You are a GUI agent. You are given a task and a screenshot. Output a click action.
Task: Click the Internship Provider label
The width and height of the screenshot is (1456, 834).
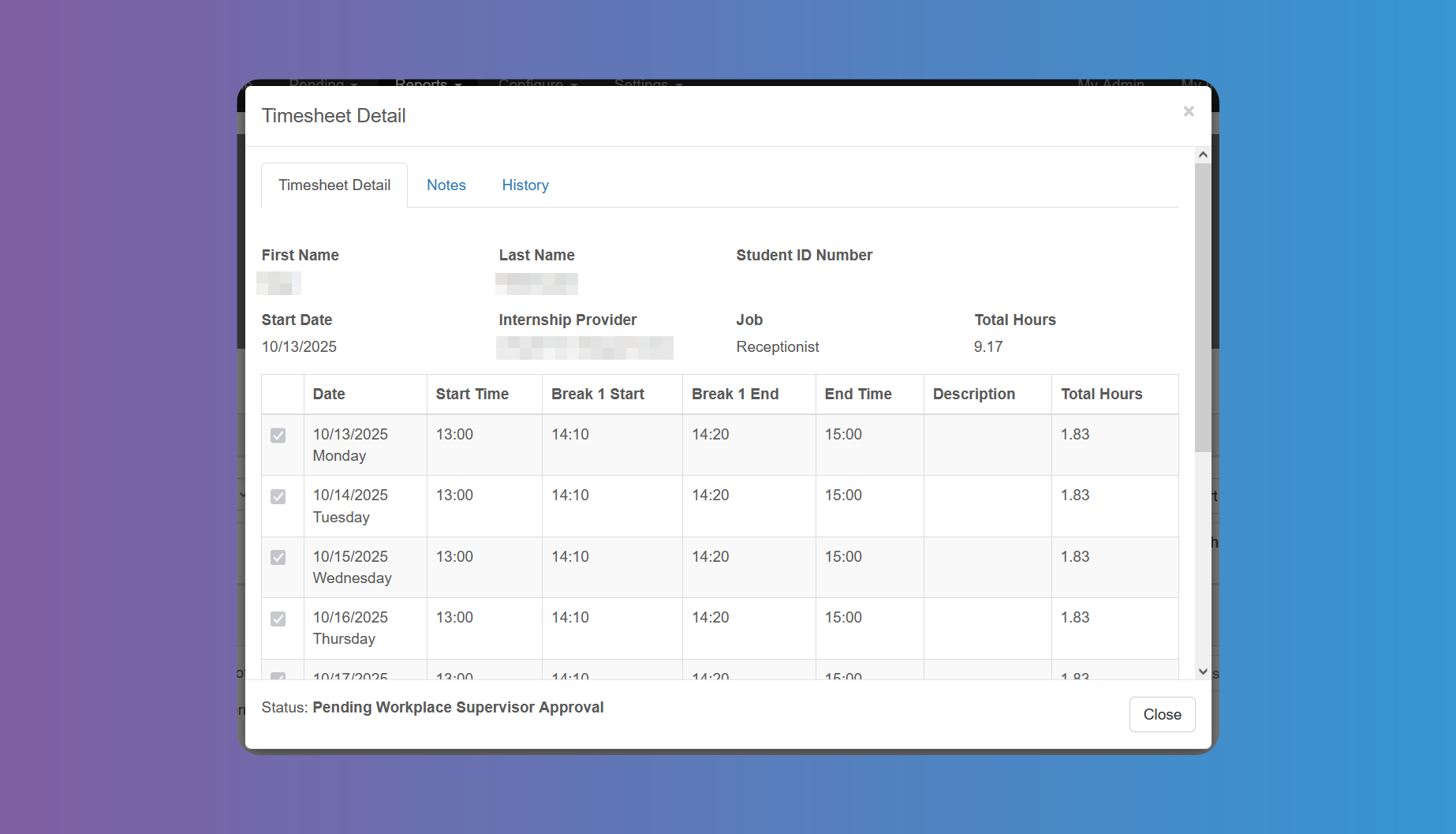(568, 320)
